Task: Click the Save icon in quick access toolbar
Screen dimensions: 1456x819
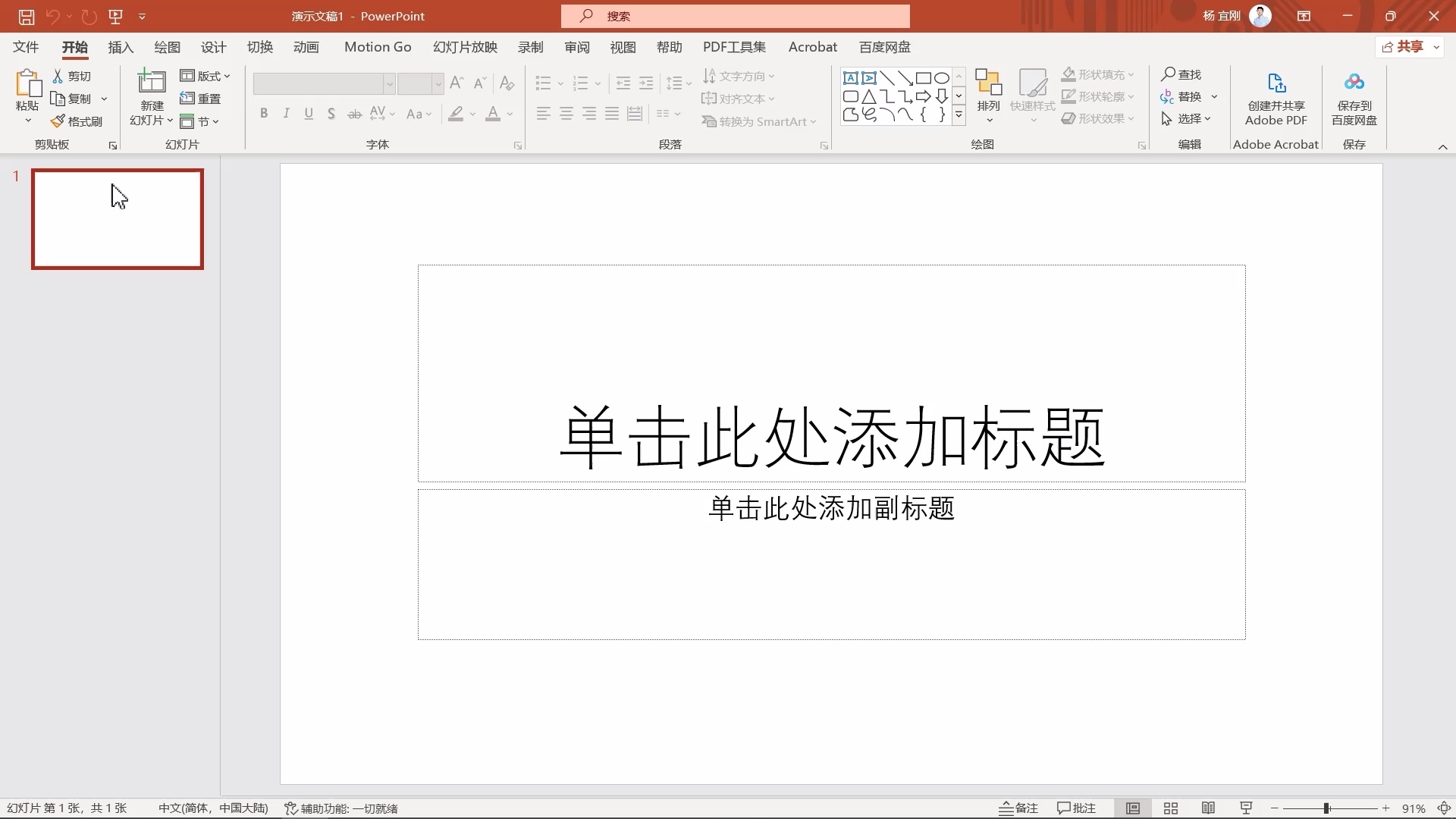Action: click(26, 16)
